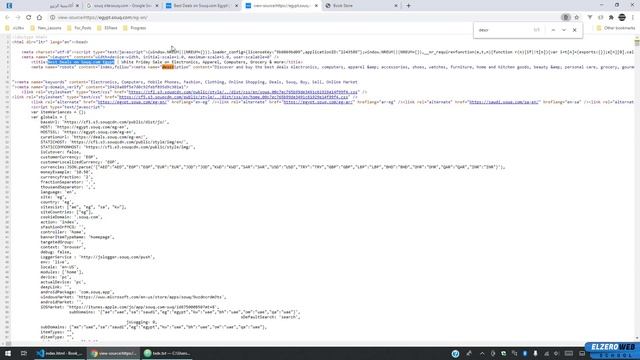The width and height of the screenshot is (640, 360).
Task: Open the todo.txt taskbar application
Action: pos(167,353)
